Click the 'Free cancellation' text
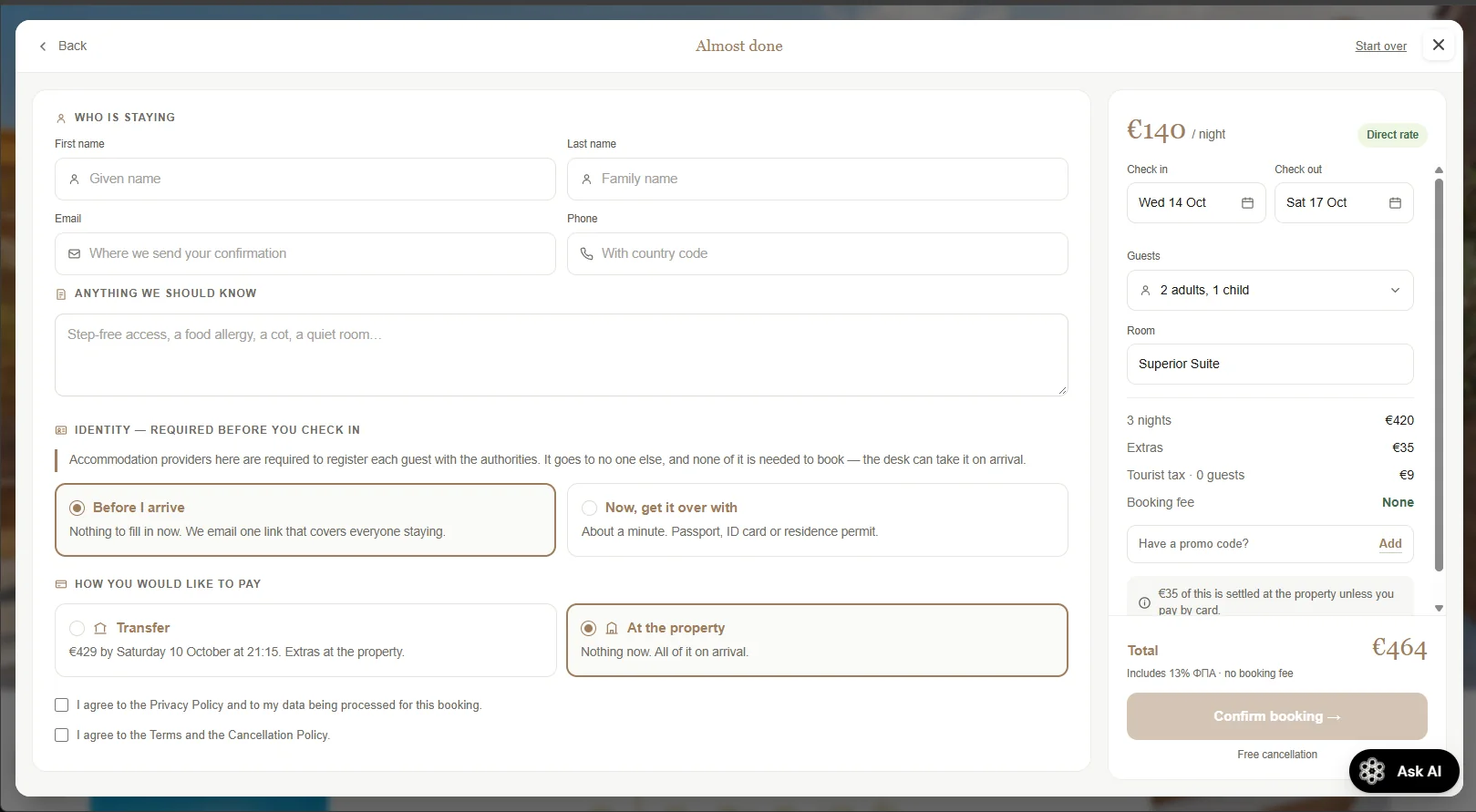 tap(1277, 755)
